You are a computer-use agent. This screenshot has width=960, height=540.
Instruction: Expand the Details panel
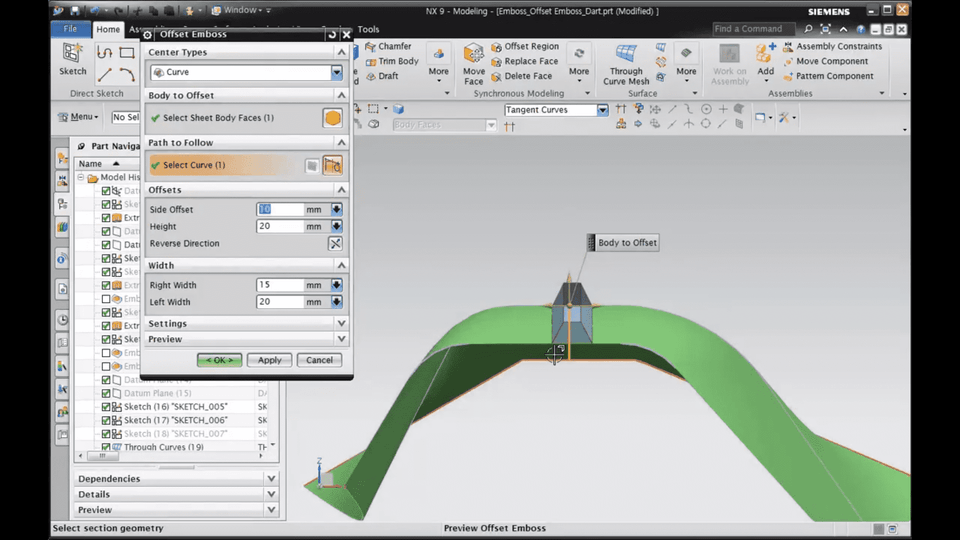[x=271, y=494]
